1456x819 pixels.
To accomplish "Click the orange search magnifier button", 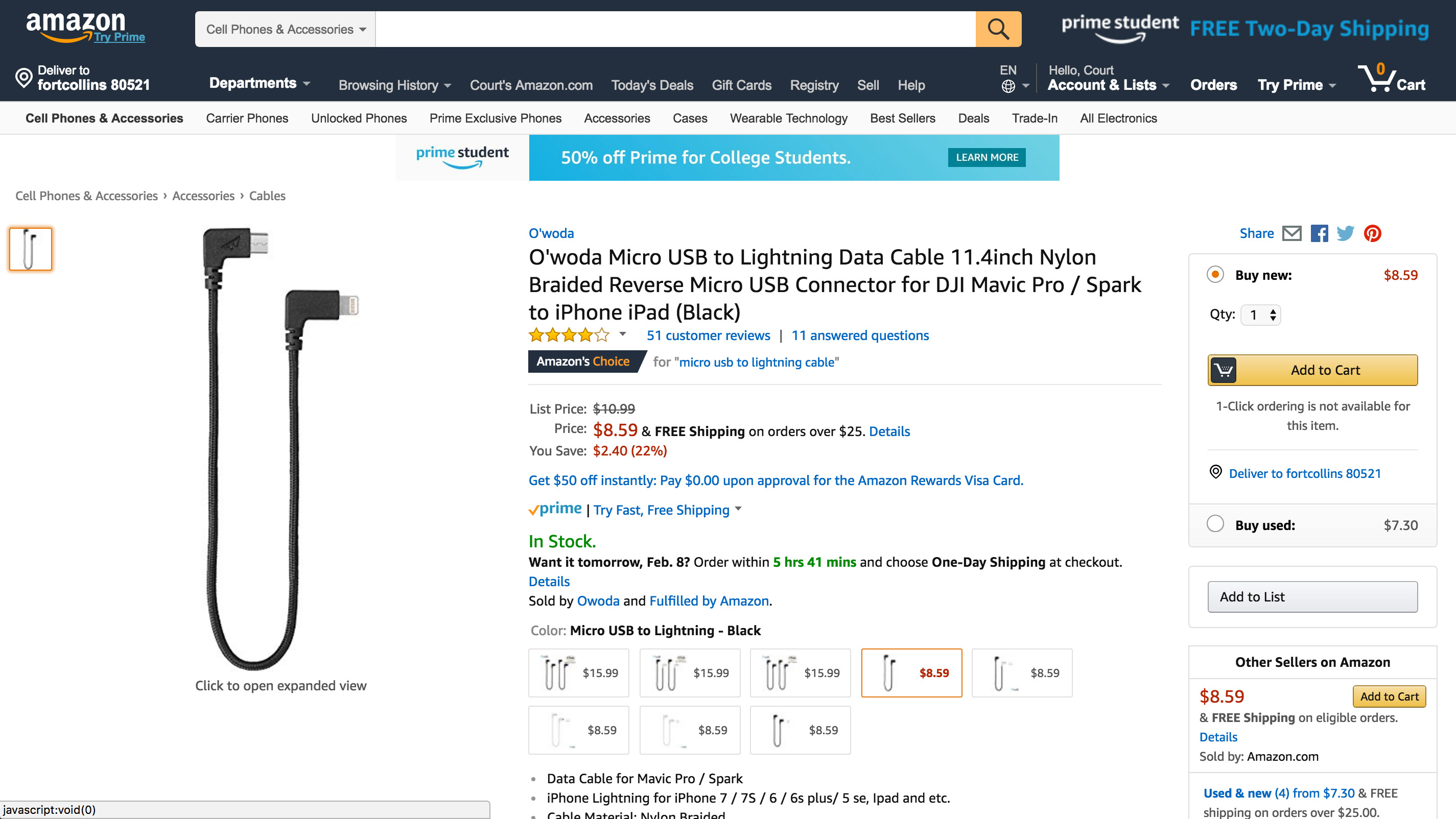I will click(x=998, y=29).
